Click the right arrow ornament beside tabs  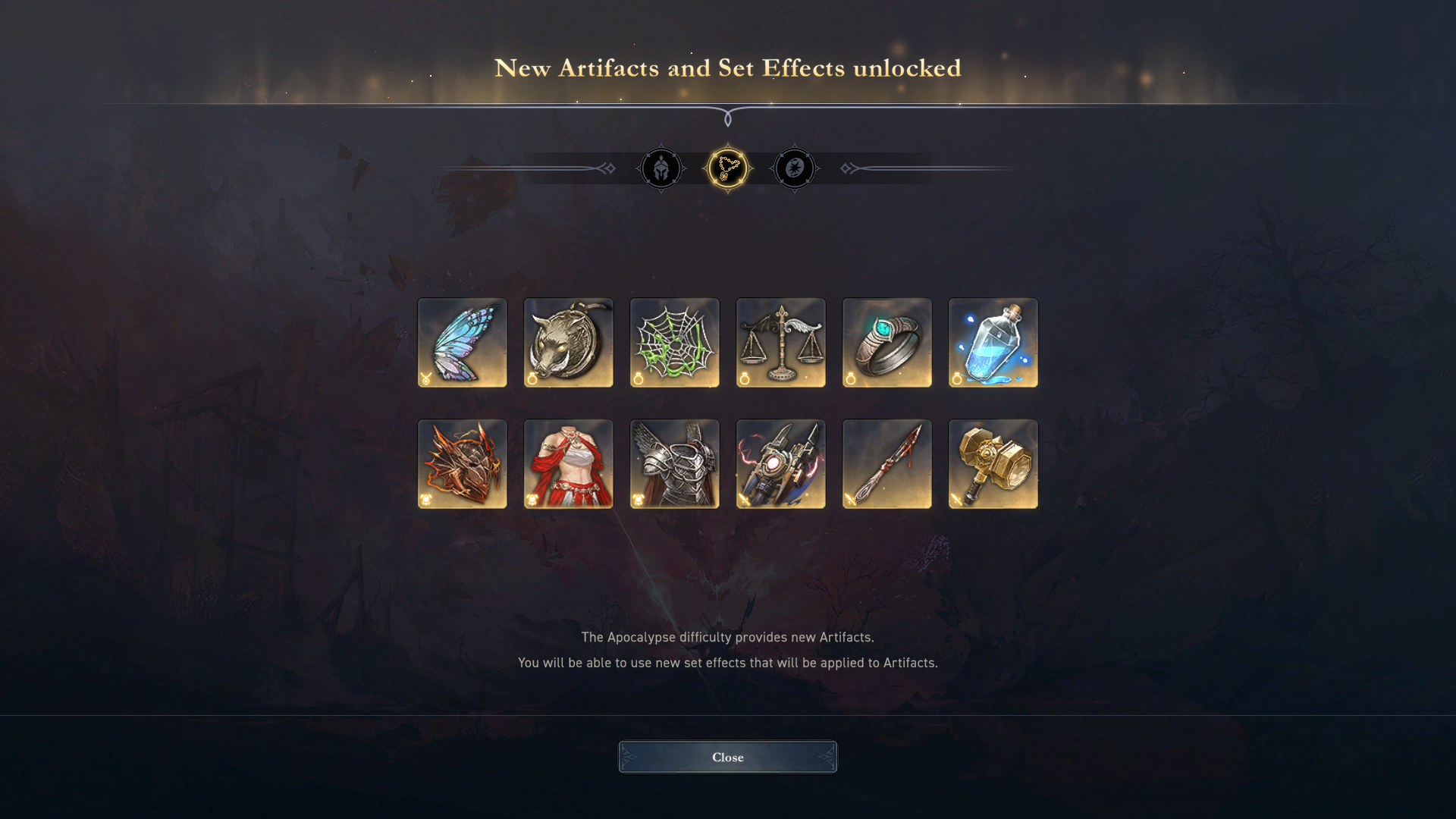point(849,168)
